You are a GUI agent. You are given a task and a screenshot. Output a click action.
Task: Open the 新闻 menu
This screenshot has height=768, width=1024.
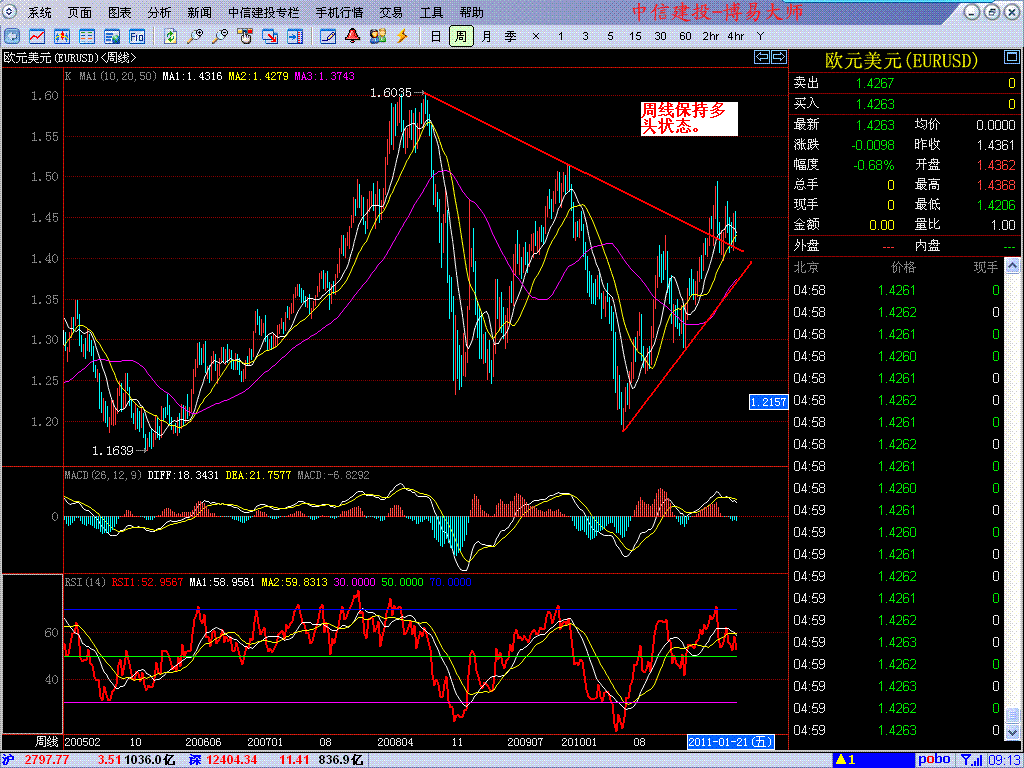(x=199, y=12)
